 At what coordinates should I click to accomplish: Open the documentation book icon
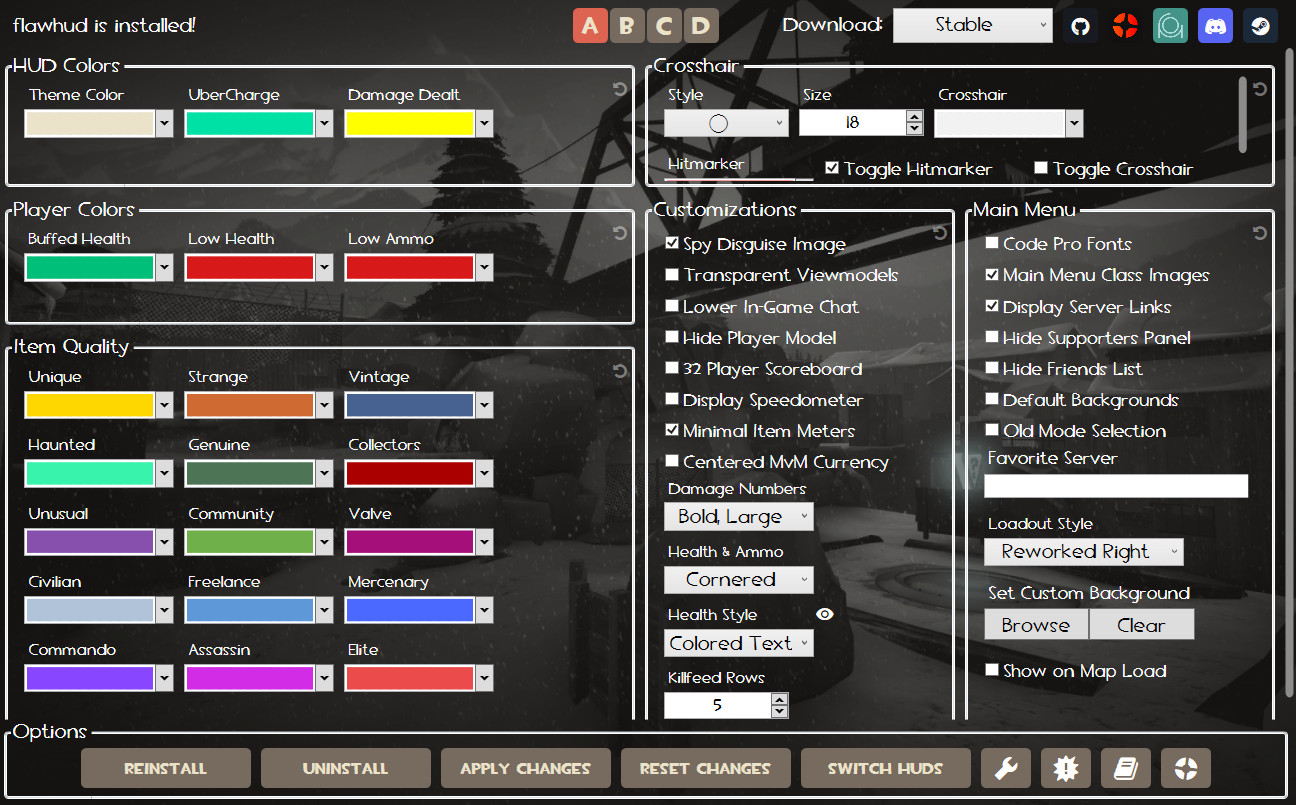[1126, 768]
